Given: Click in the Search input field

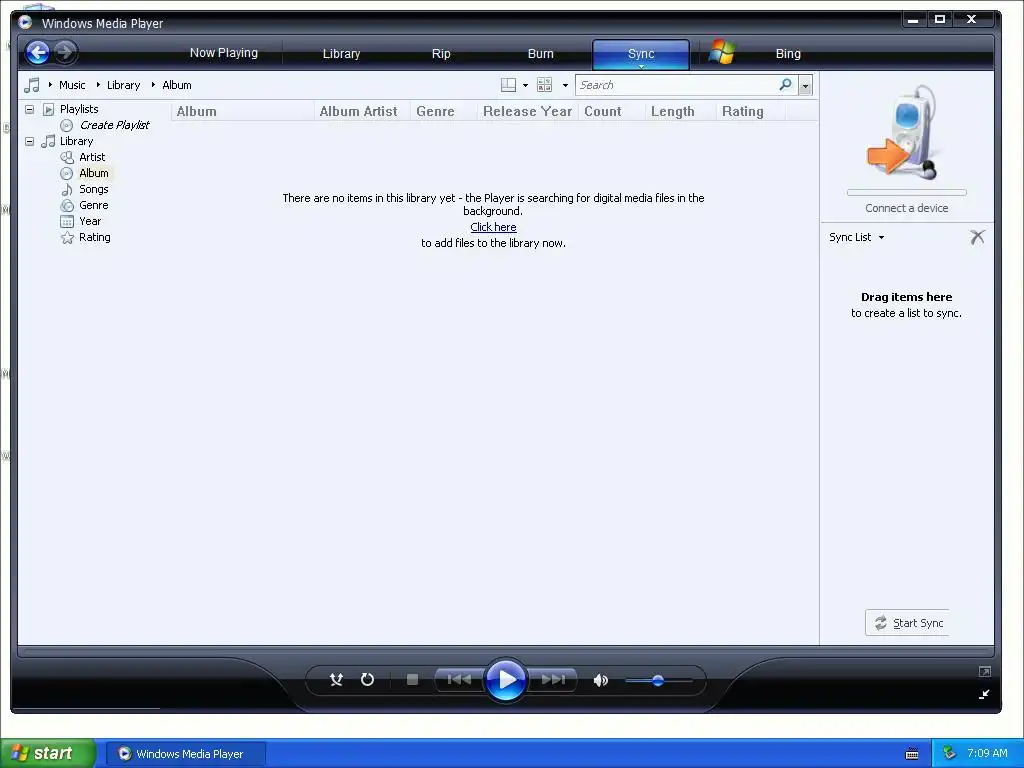Looking at the screenshot, I should pyautogui.click(x=677, y=85).
